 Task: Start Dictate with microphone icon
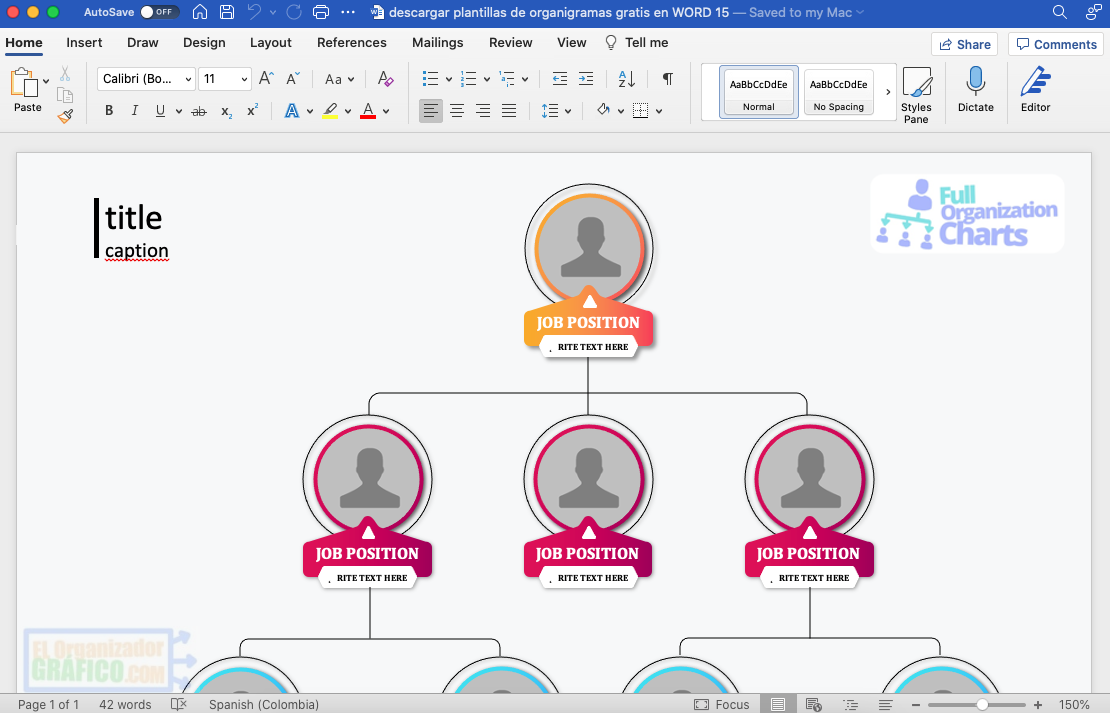[x=975, y=89]
